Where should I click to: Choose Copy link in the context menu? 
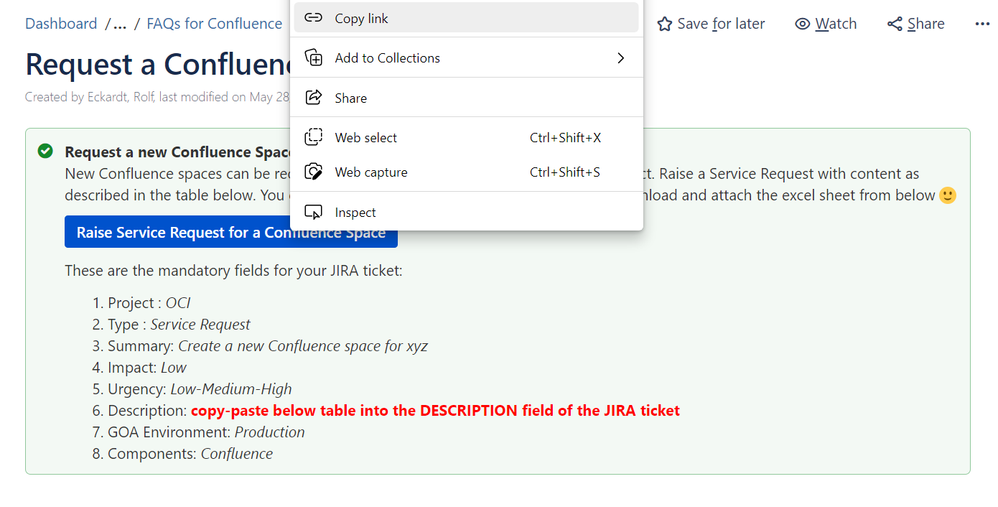(466, 18)
